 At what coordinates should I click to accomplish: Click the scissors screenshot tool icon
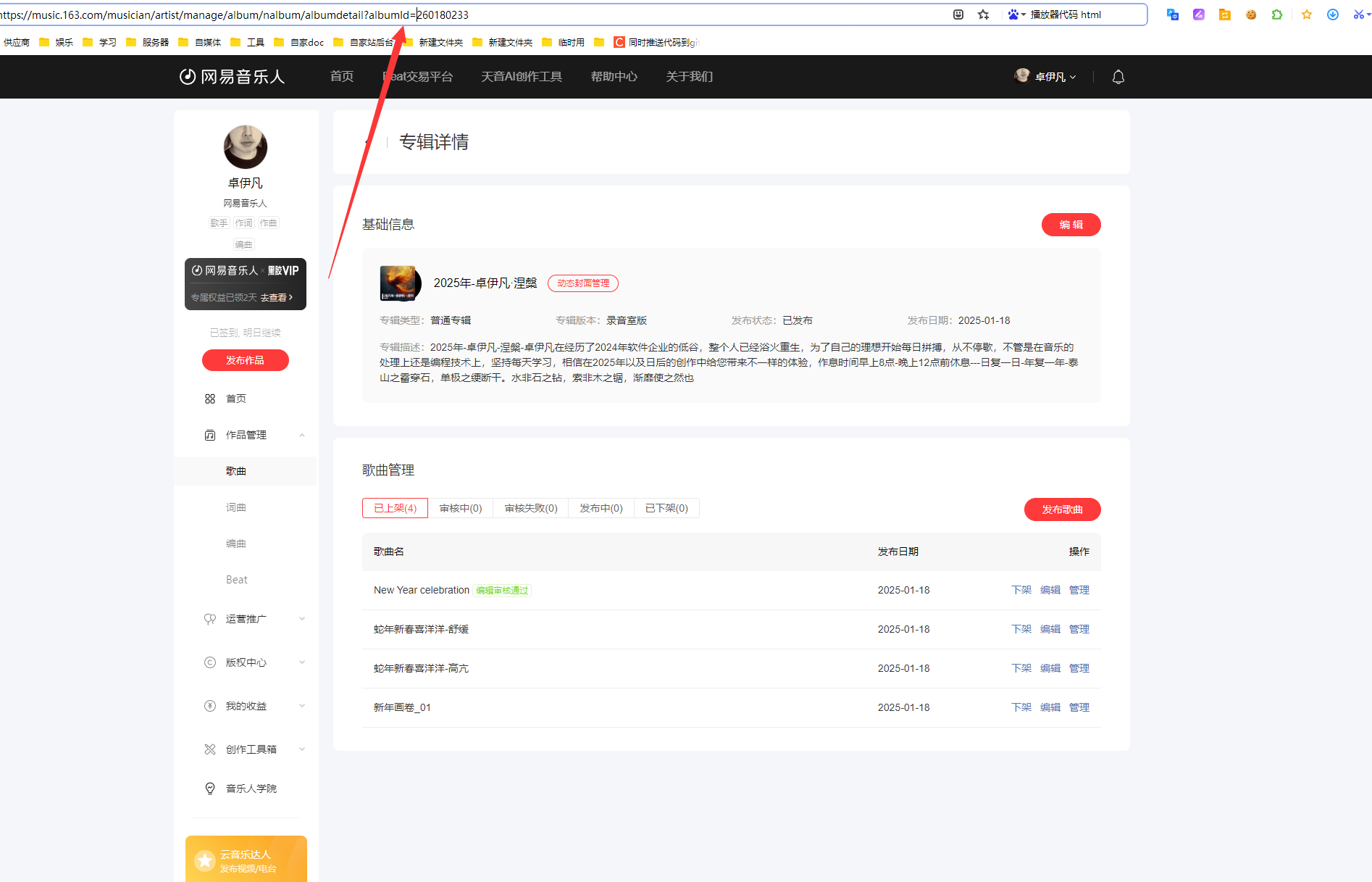point(1358,14)
